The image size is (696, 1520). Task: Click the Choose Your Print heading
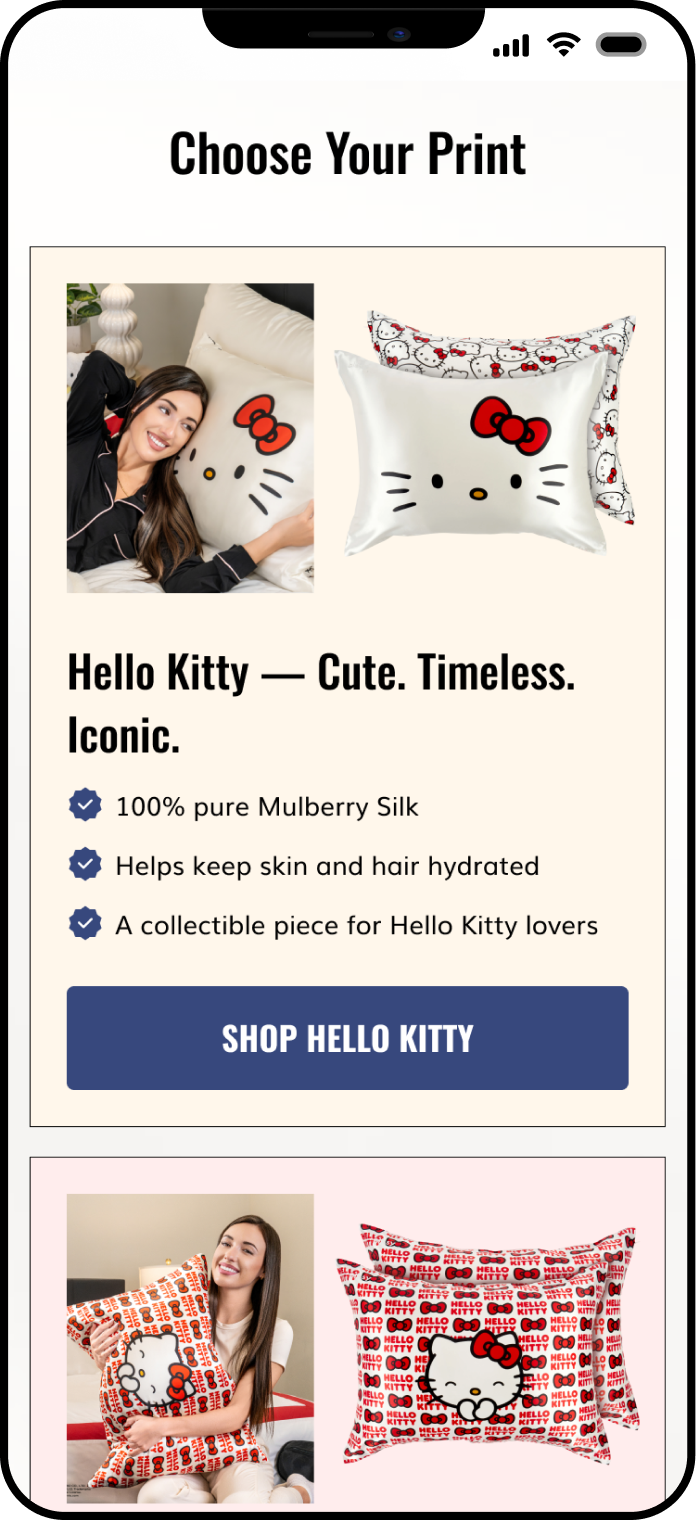click(x=348, y=154)
